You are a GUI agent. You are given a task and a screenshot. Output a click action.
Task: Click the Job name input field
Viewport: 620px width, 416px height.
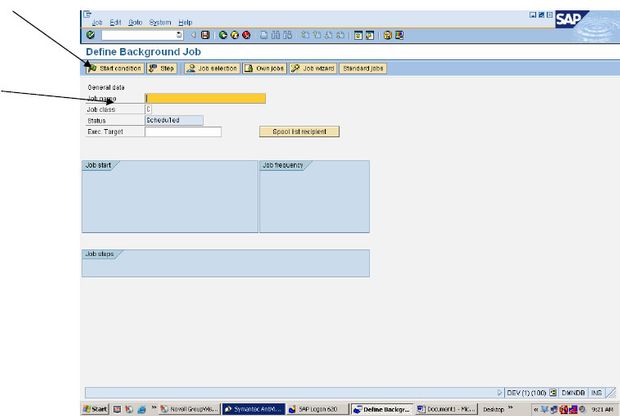(x=205, y=98)
